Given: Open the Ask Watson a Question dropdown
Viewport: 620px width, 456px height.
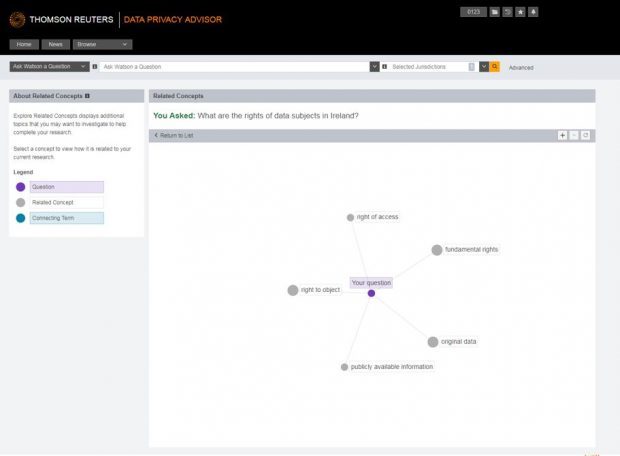Looking at the screenshot, I should pos(49,67).
